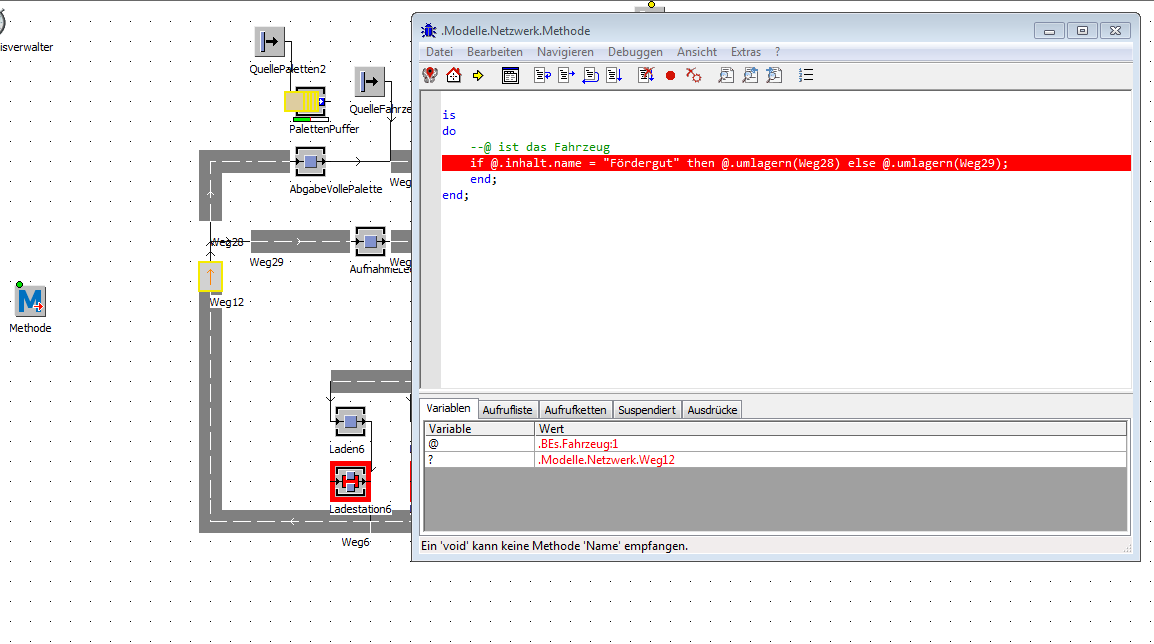The image size is (1154, 644).
Task: Click the 'is' keyword line in editor
Action: click(449, 115)
